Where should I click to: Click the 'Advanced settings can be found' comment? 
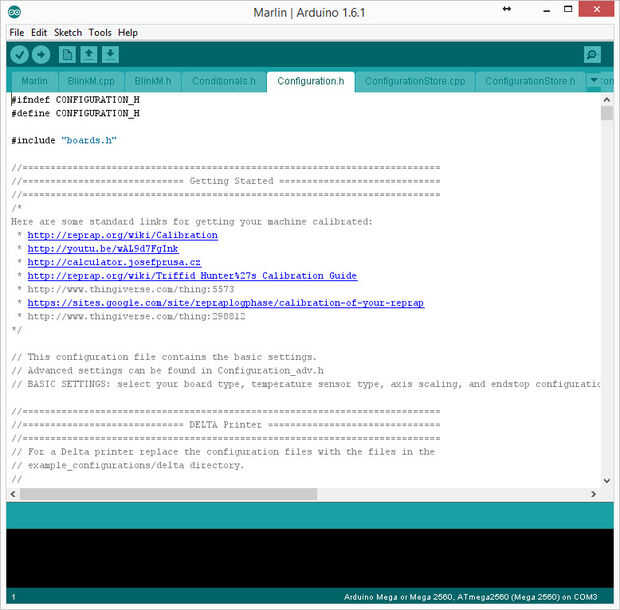click(x=168, y=370)
